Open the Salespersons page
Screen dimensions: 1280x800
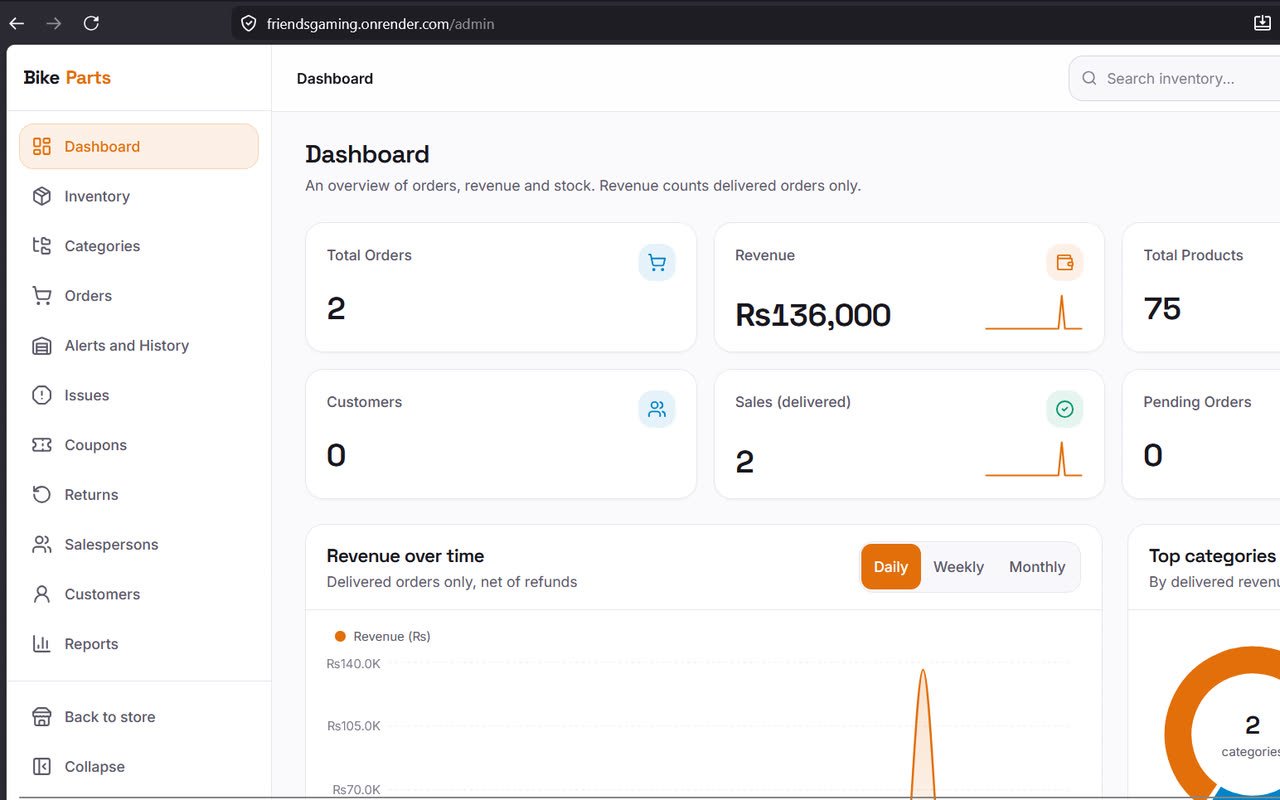tap(139, 545)
